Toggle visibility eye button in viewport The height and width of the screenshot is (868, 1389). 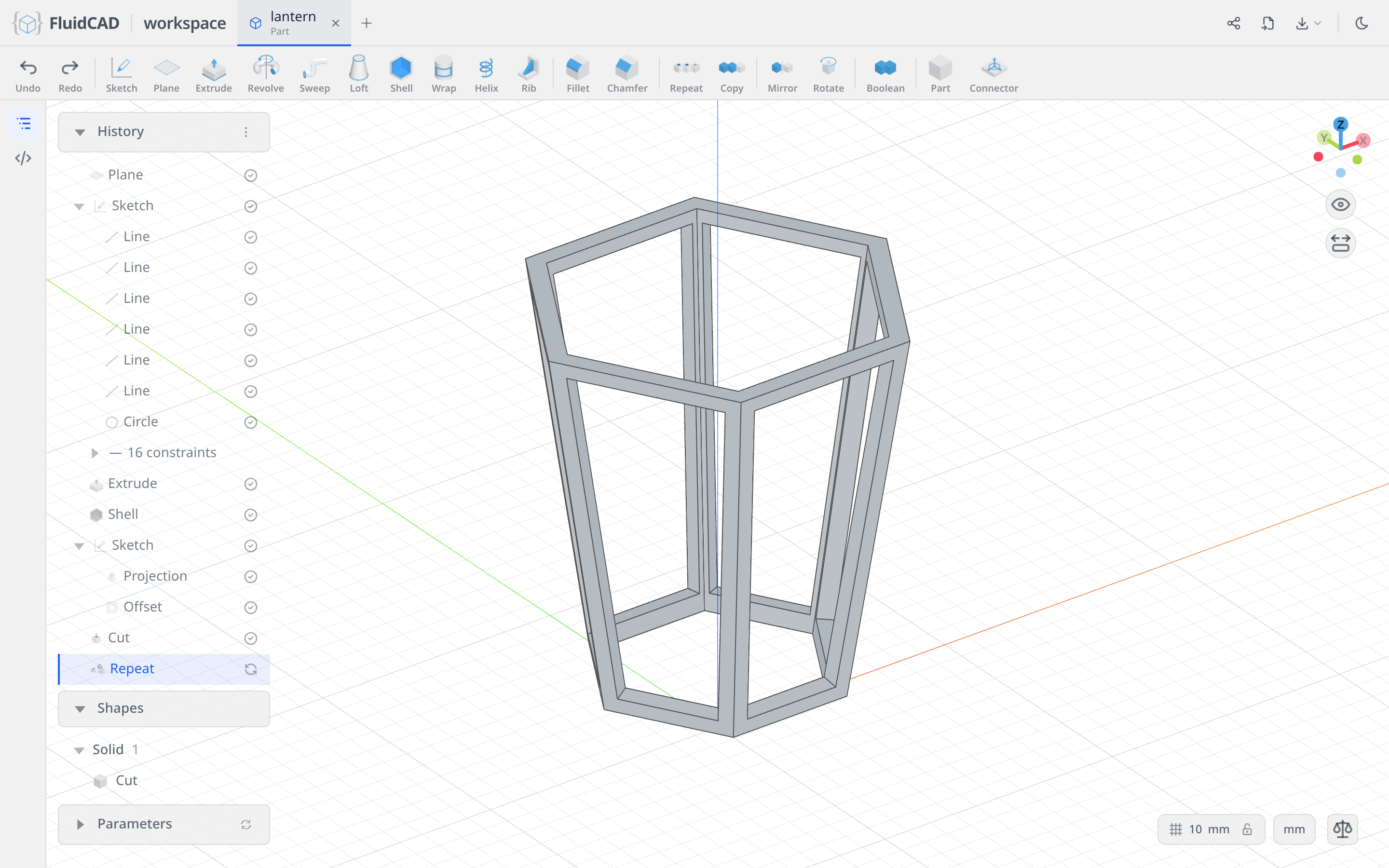coord(1340,204)
